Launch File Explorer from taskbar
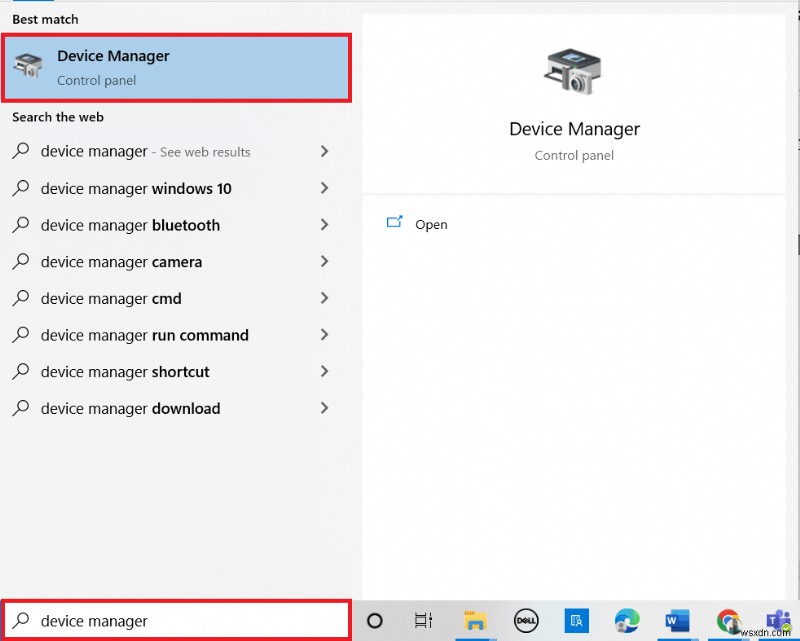Screen dimensions: 800x641 tap(473, 621)
